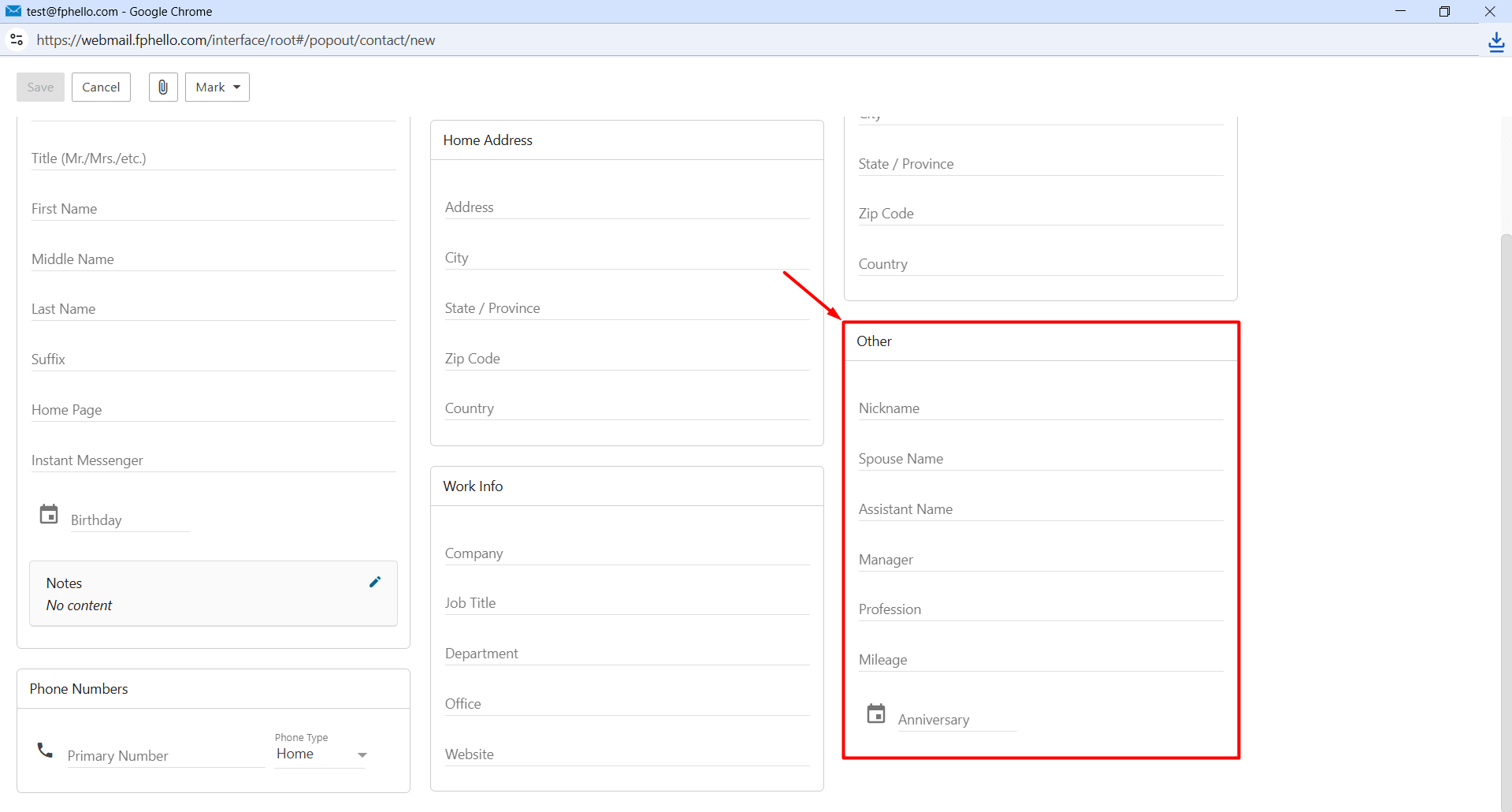
Task: Click the Chrome download icon
Action: tap(1496, 41)
